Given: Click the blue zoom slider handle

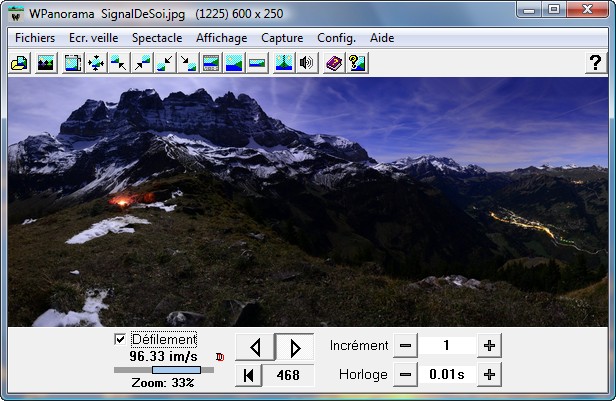Looking at the screenshot, I should pyautogui.click(x=176, y=370).
